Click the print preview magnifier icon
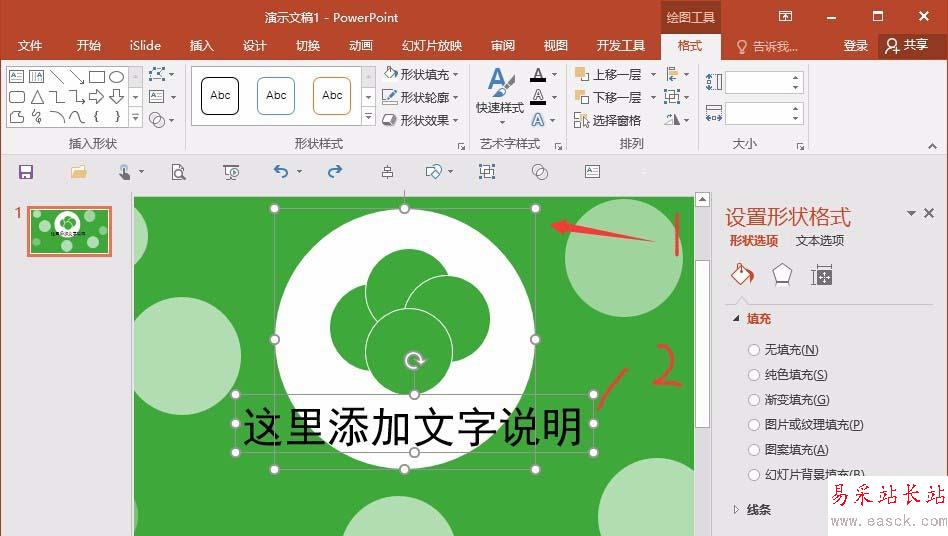 178,172
